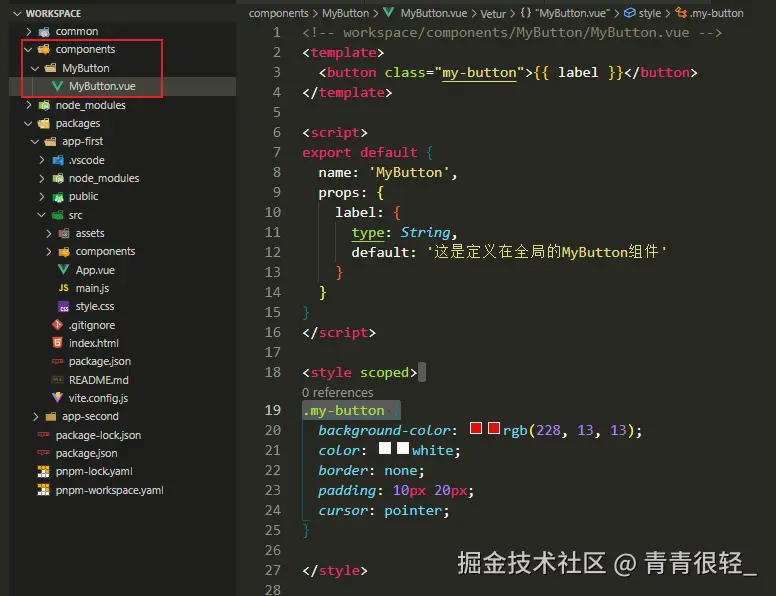The height and width of the screenshot is (596, 776).
Task: Open the second red swatch before rgb
Action: tap(494, 428)
